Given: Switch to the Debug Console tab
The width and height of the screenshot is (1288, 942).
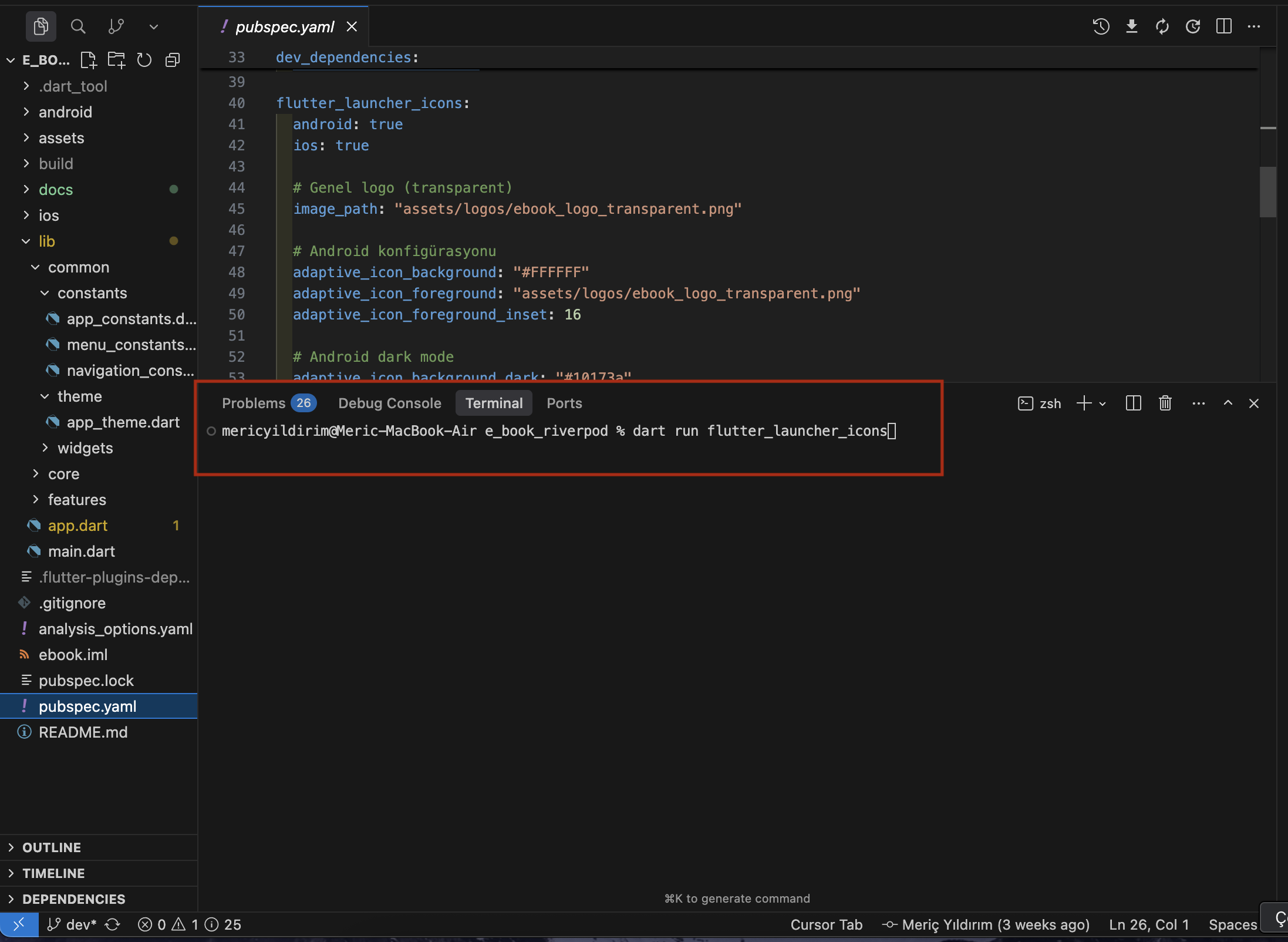Looking at the screenshot, I should point(389,403).
